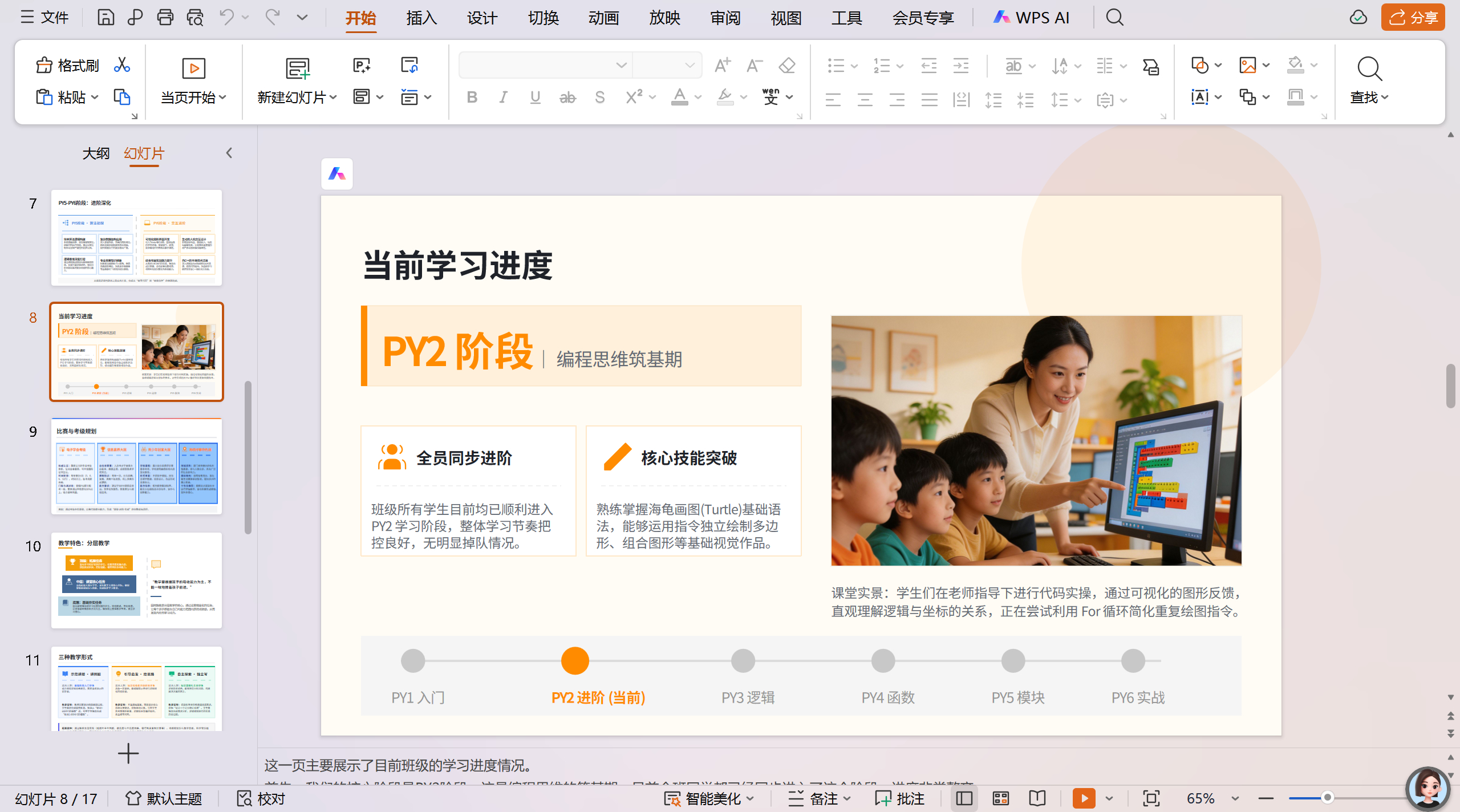Start slideshow with orange play button
1460x812 pixels.
(1084, 798)
